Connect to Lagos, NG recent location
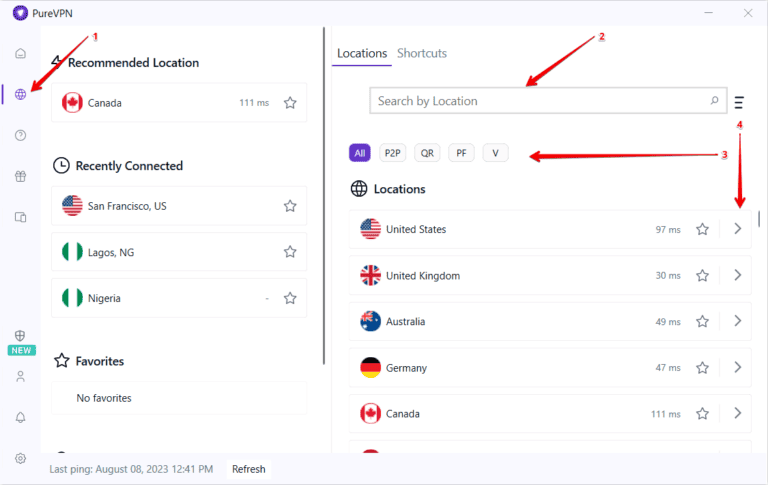 click(160, 252)
